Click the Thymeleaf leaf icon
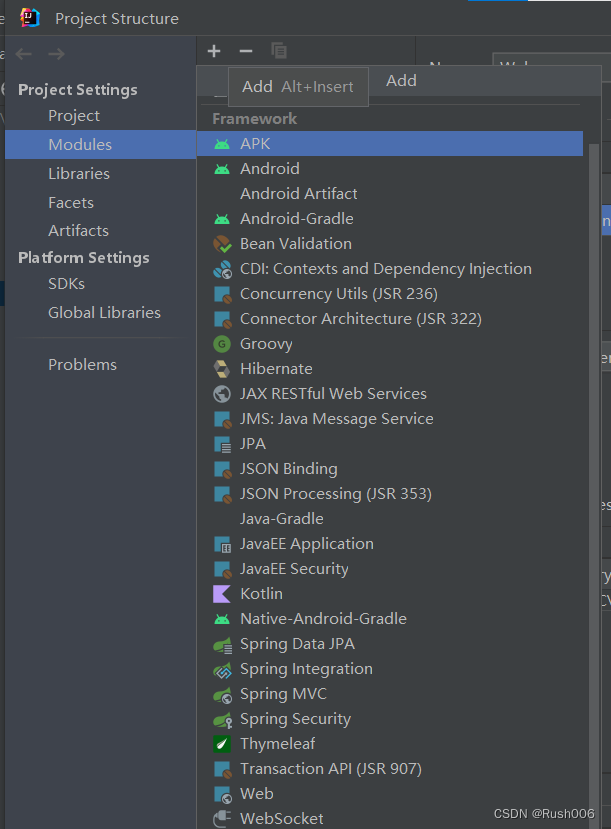Screen dimensions: 611x829 click(222, 744)
